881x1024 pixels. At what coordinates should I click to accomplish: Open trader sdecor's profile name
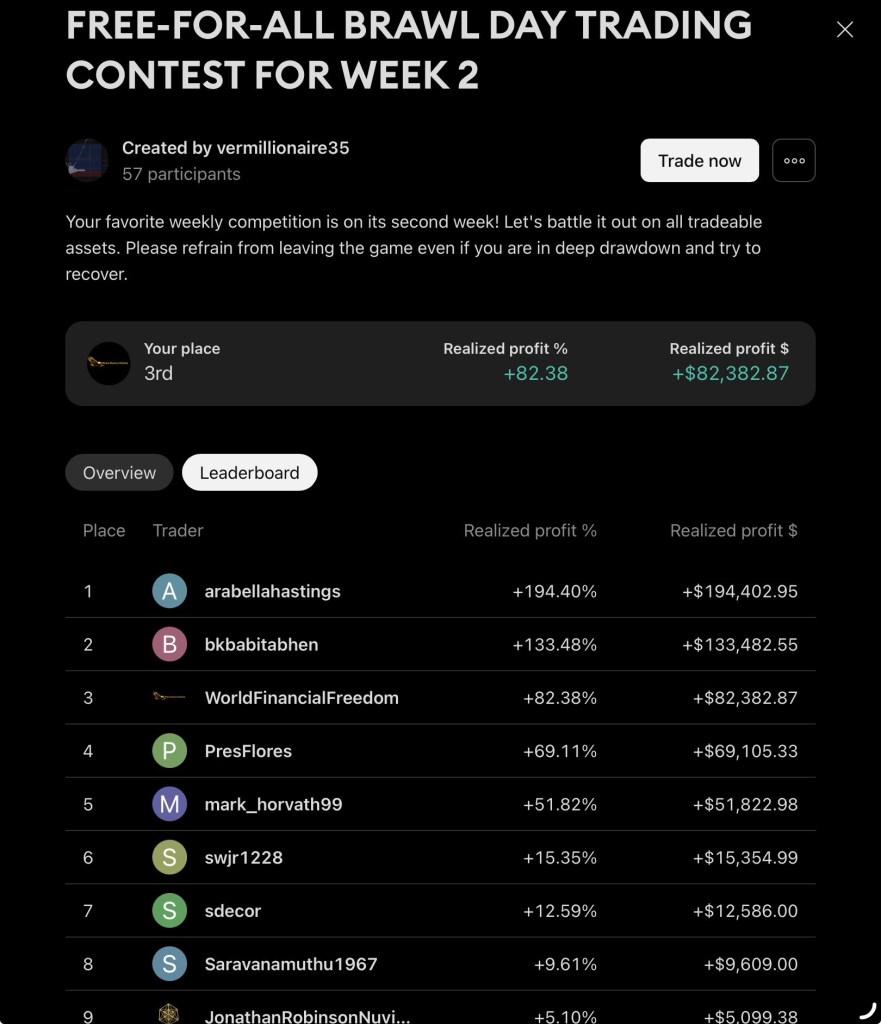232,910
